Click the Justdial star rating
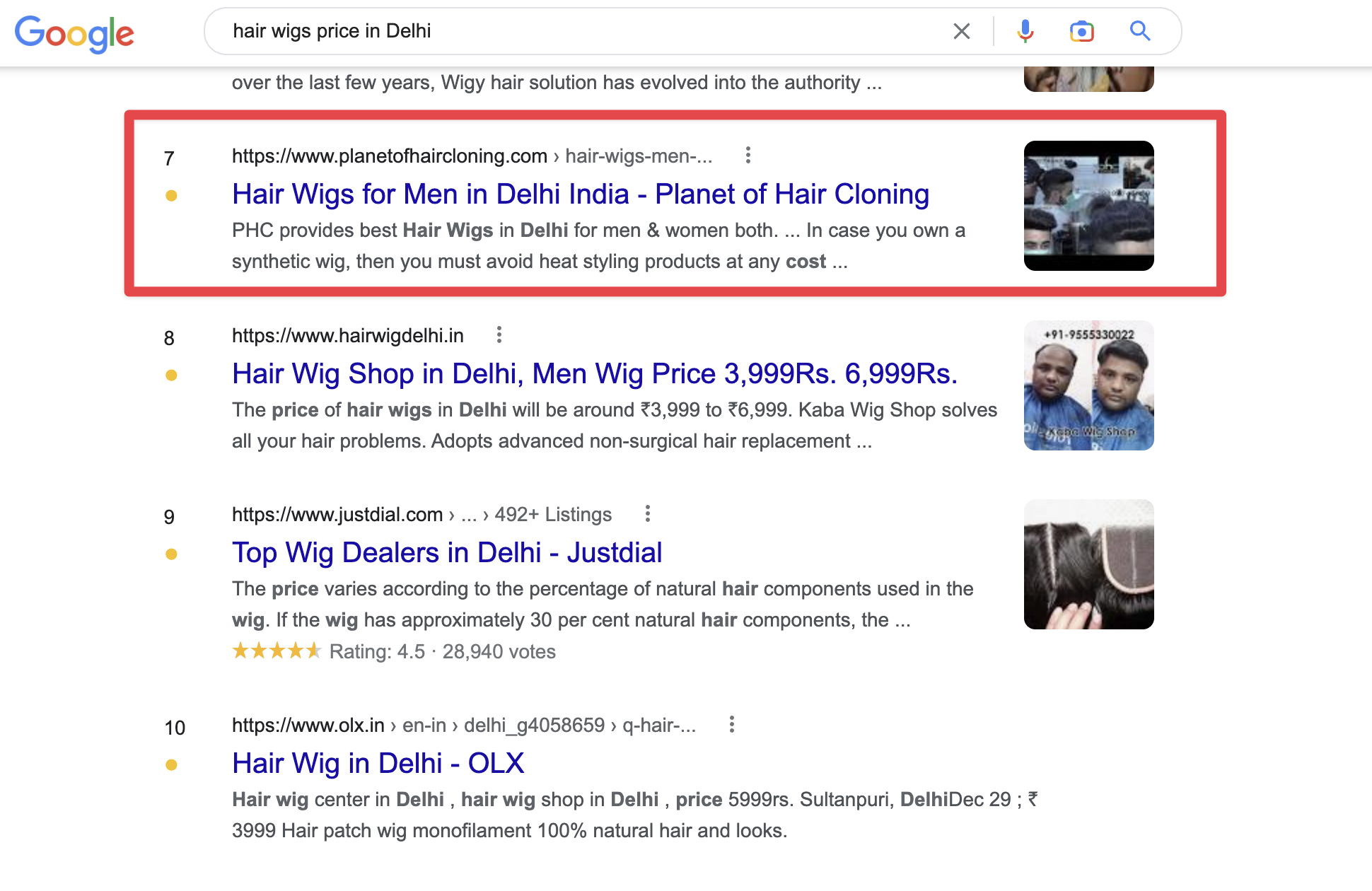1372x891 pixels. 277,651
